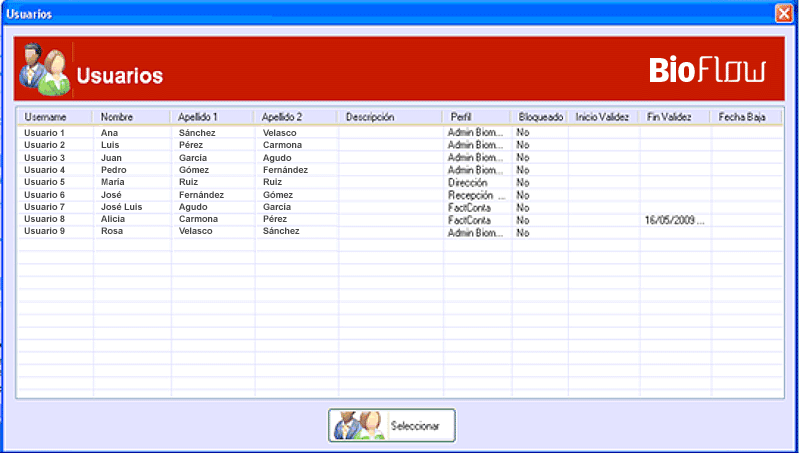The image size is (800, 456).
Task: Click the Perfil column header
Action: tap(462, 117)
